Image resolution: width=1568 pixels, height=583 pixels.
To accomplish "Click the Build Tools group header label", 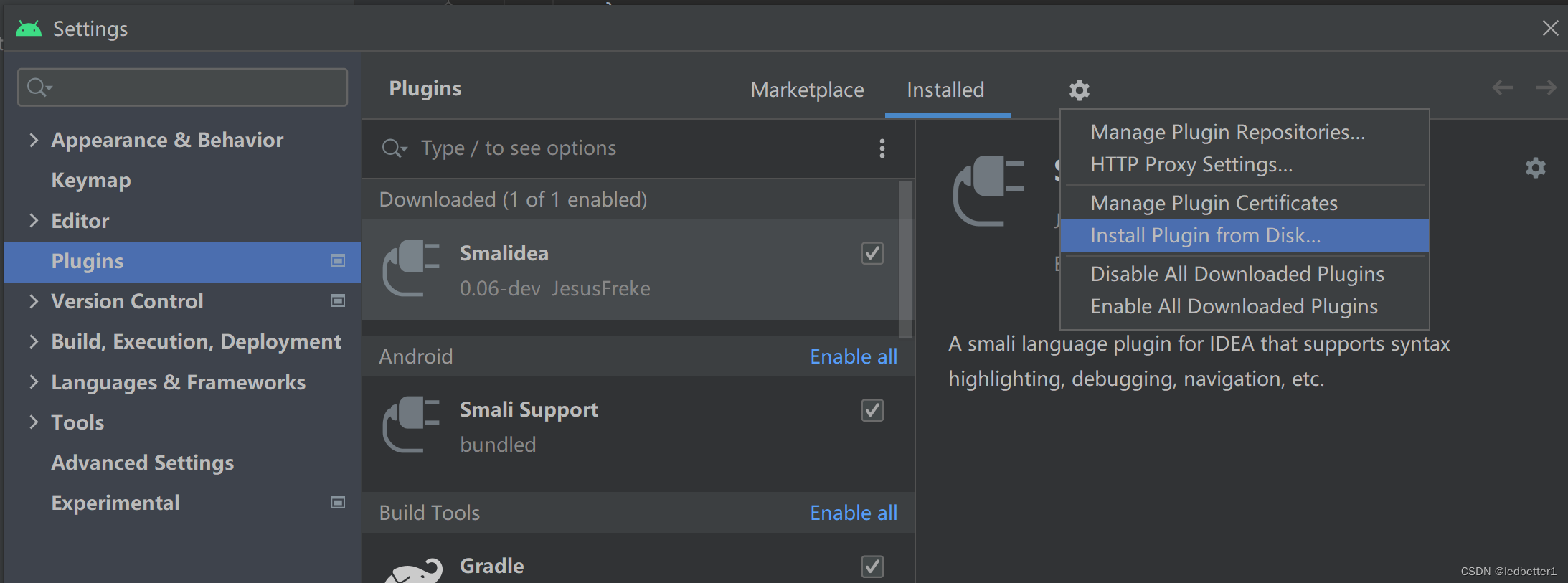I will [429, 513].
